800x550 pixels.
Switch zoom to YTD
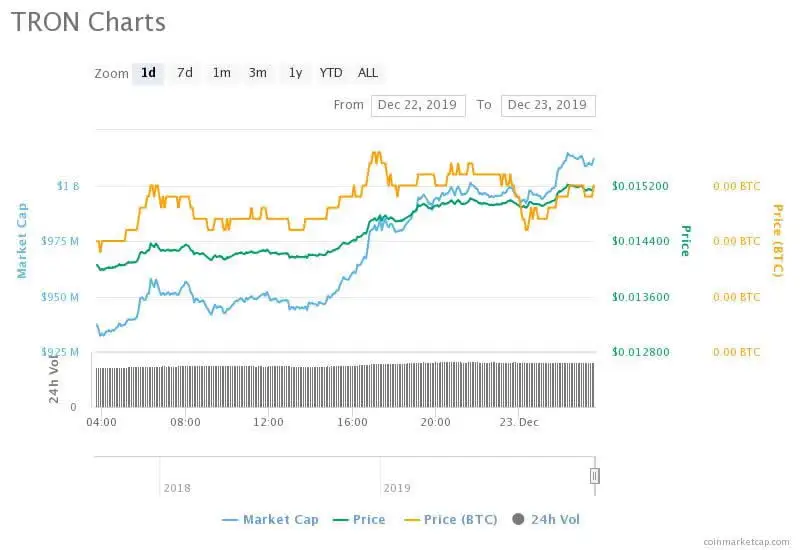(x=331, y=73)
